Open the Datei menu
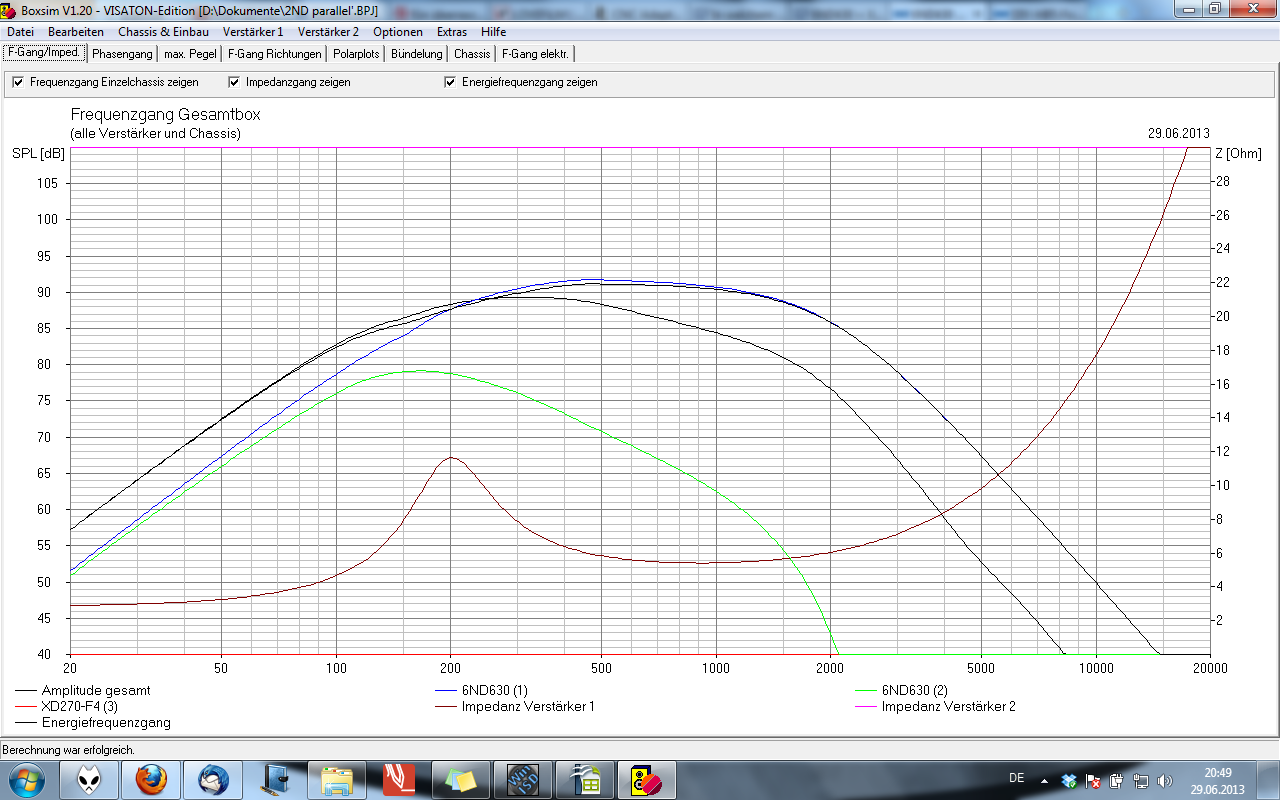This screenshot has height=800, width=1280. [20, 32]
